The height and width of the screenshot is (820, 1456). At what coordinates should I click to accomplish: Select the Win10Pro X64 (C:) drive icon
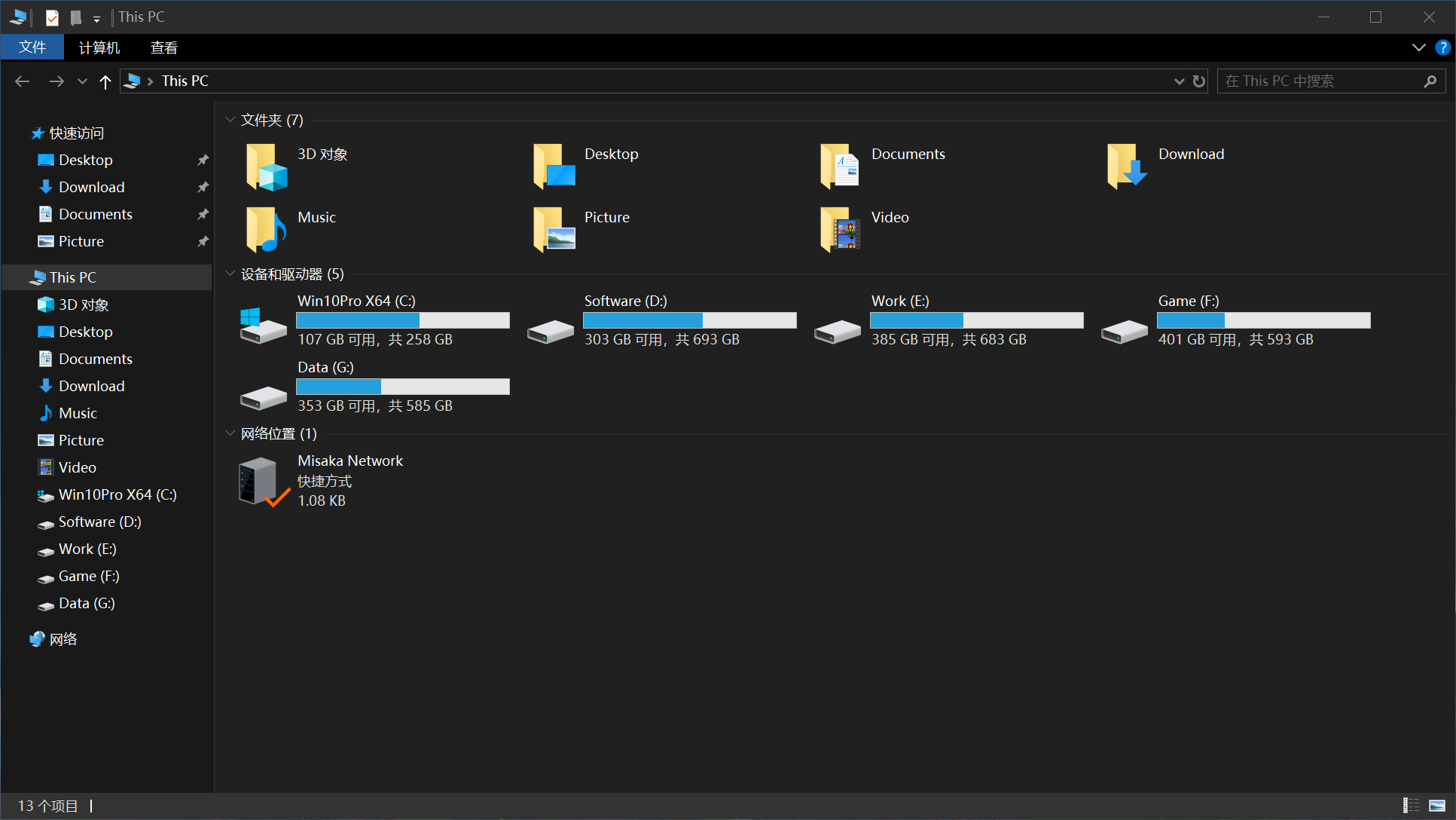(x=263, y=324)
